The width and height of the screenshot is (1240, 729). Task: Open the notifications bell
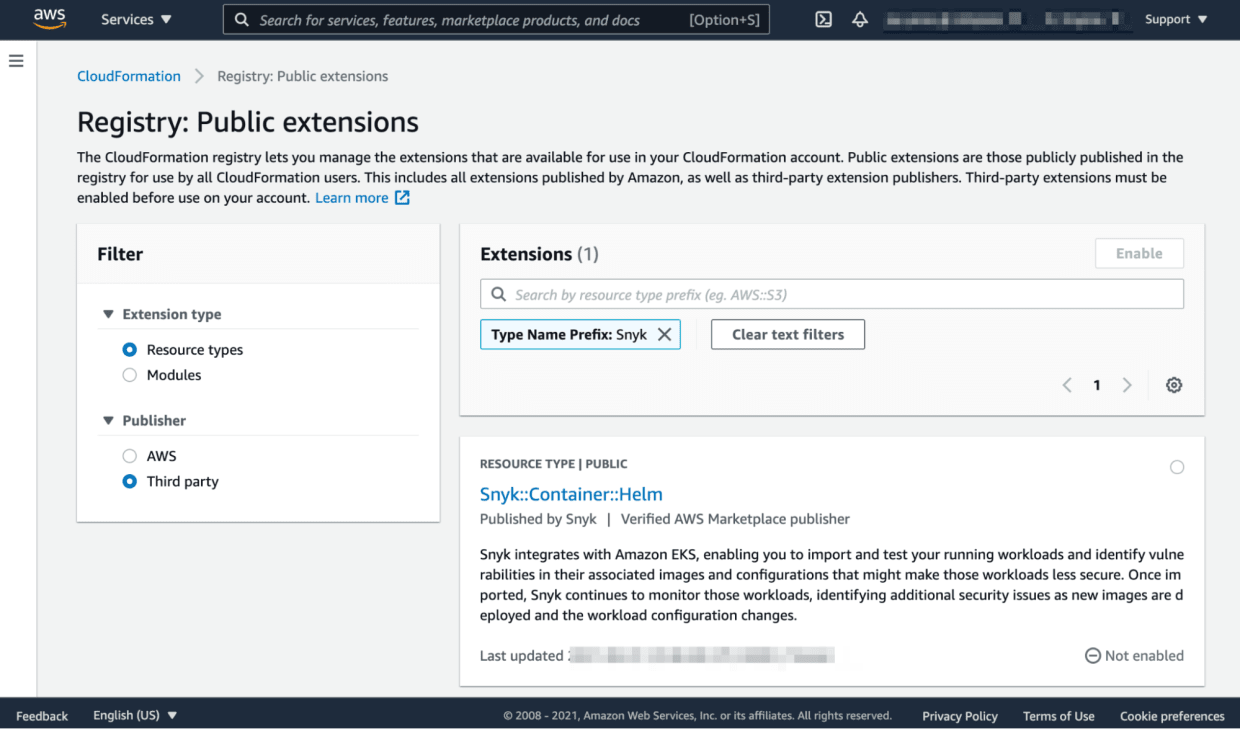point(860,19)
